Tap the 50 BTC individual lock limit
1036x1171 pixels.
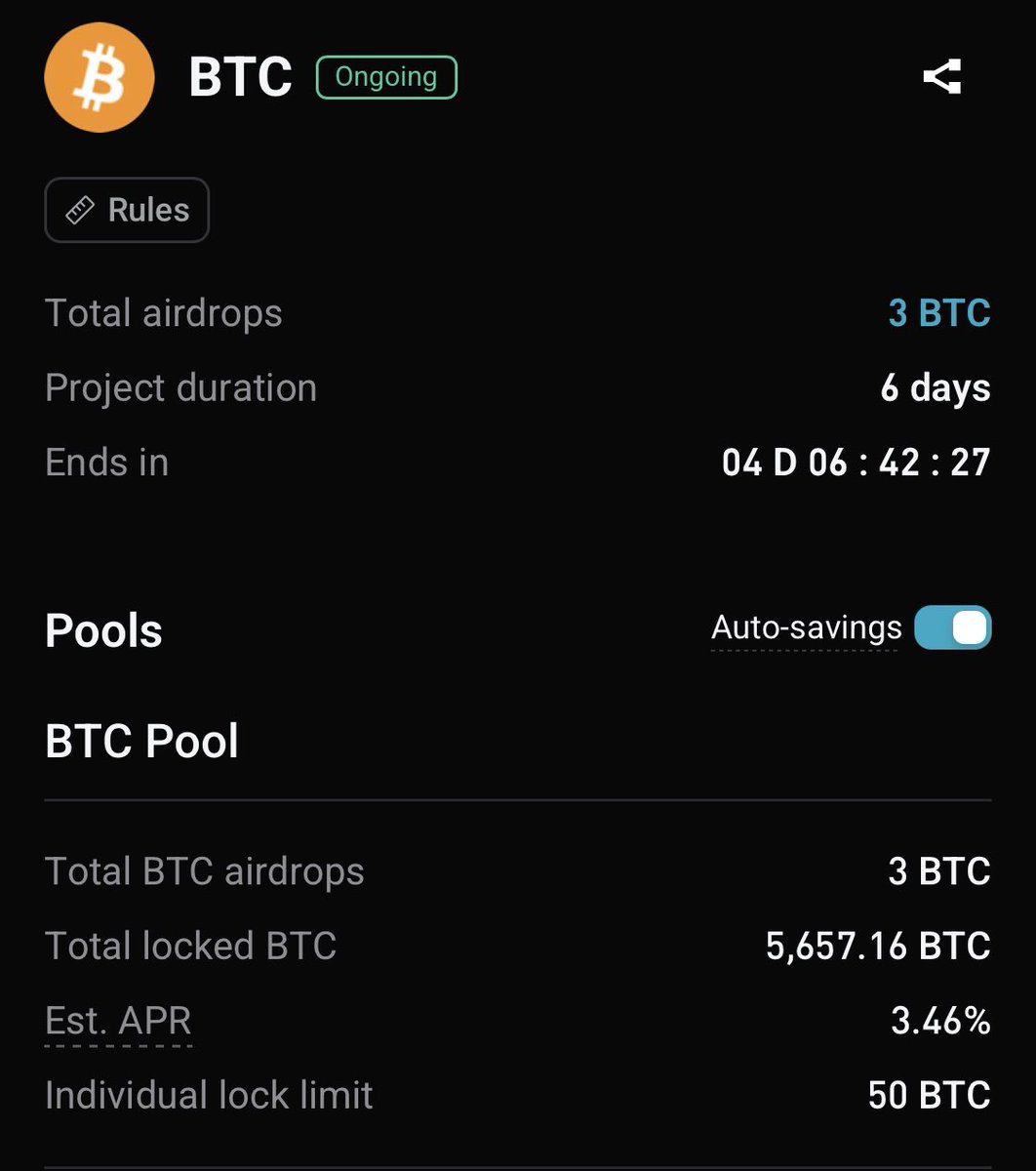[929, 1095]
